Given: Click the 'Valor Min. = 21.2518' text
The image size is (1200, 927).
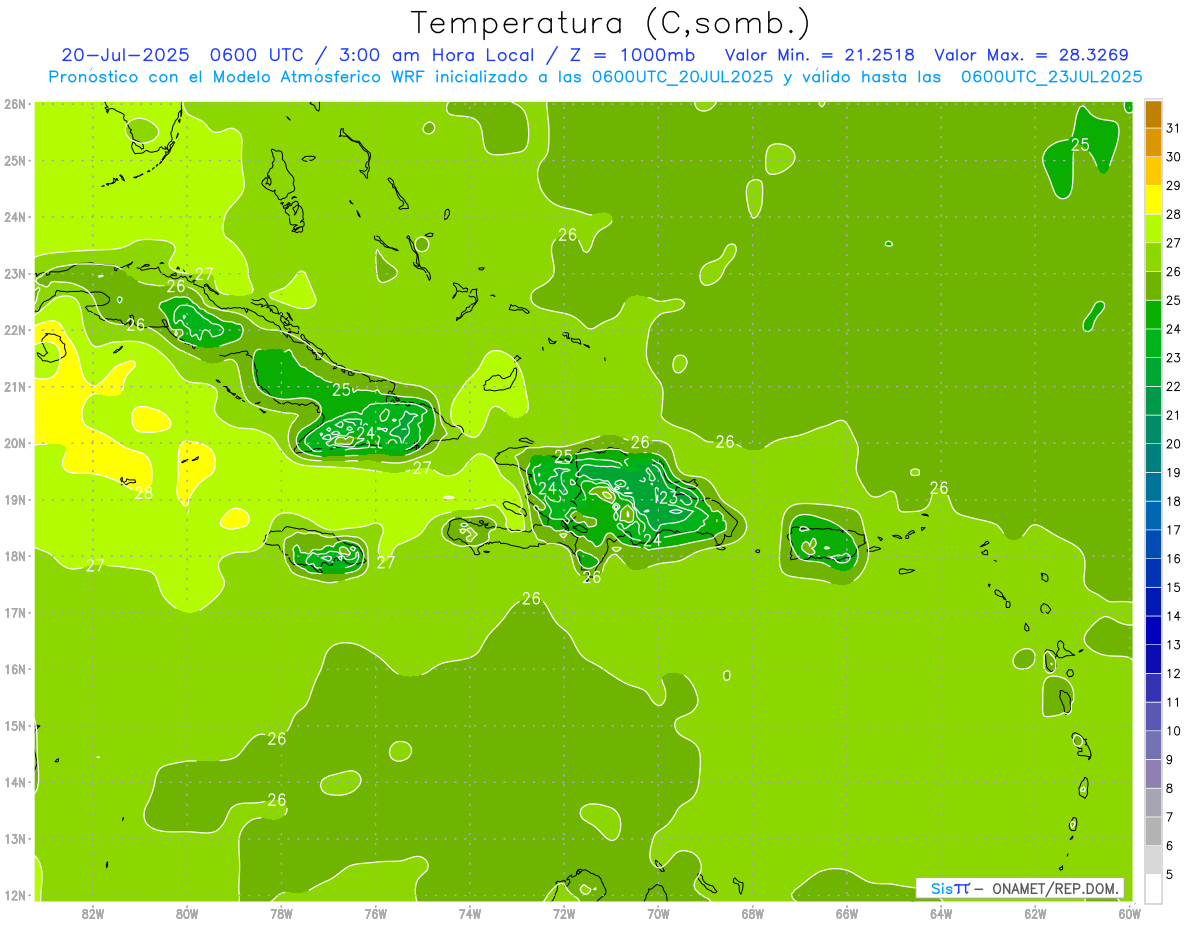Looking at the screenshot, I should click(820, 55).
